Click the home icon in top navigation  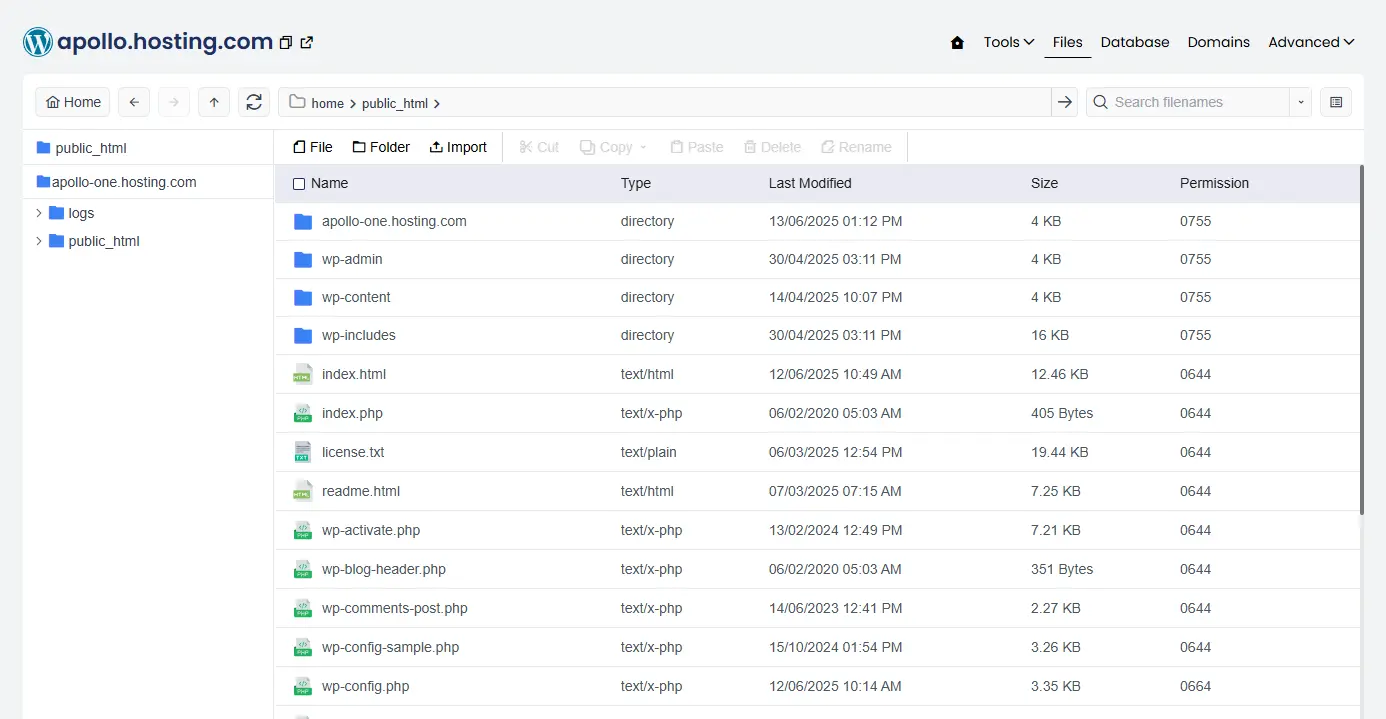coord(957,43)
